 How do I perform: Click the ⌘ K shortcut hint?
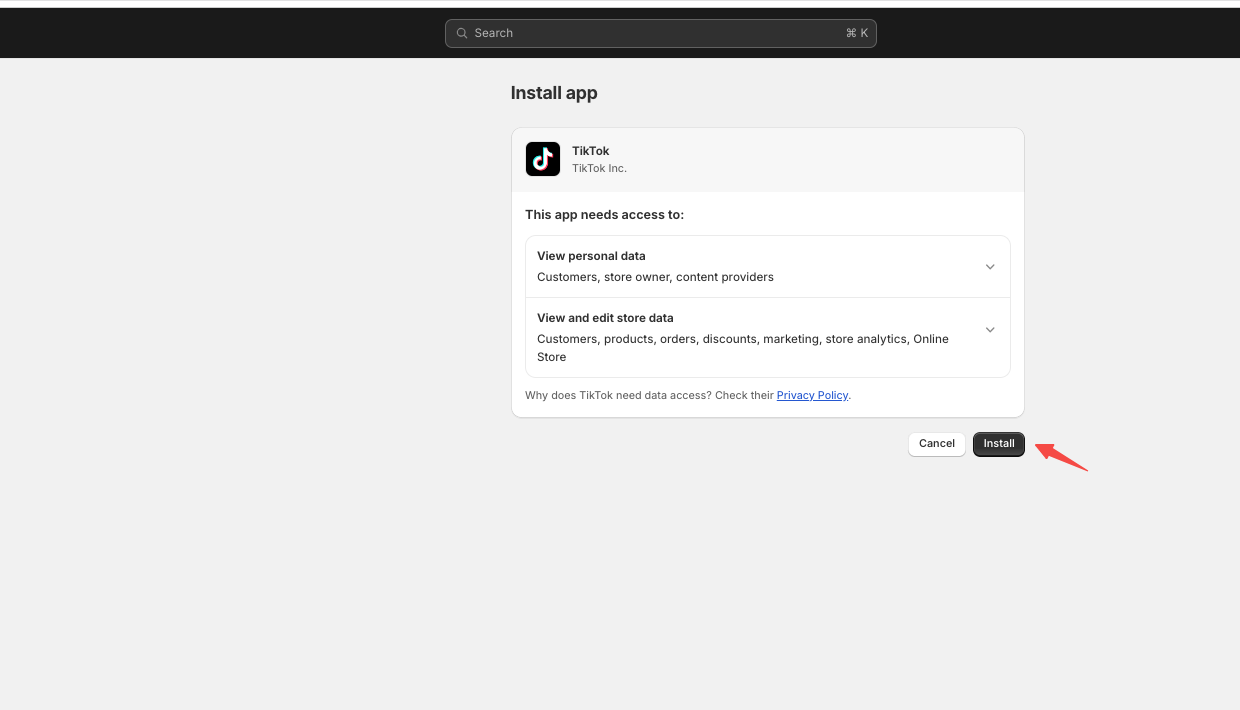857,33
